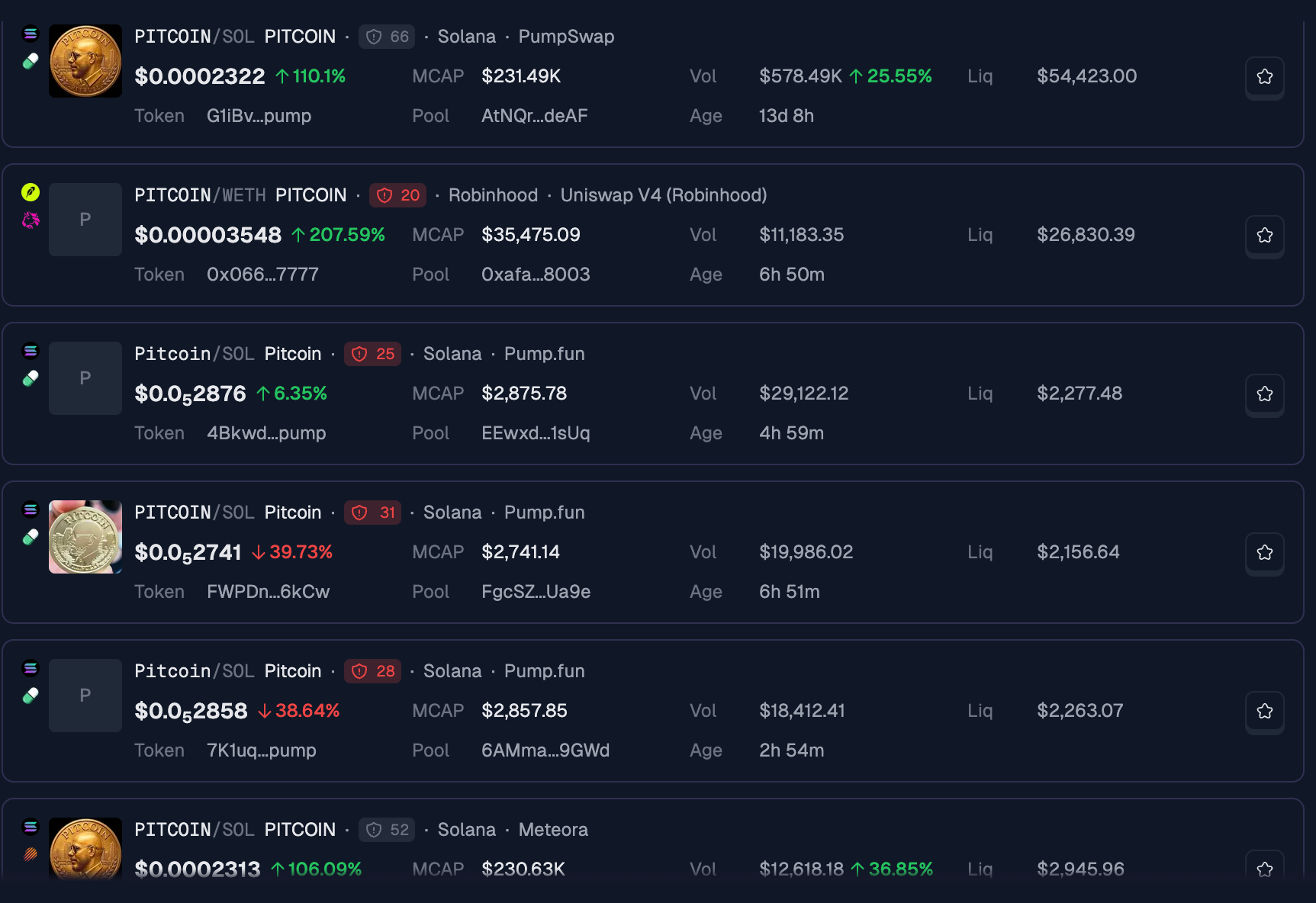The image size is (1316, 903).
Task: Click the Pump.fun pill icon on 4Bkwd...pump row
Action: 31,378
